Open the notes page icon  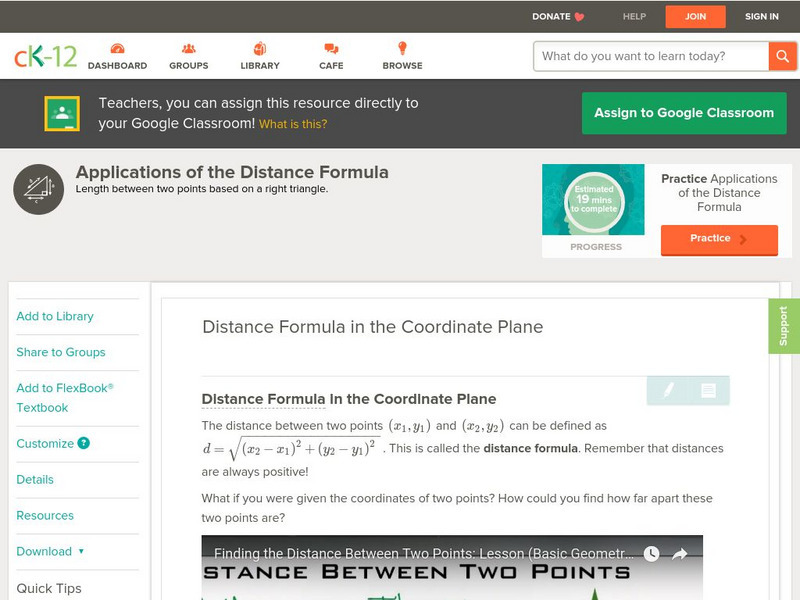[x=708, y=390]
